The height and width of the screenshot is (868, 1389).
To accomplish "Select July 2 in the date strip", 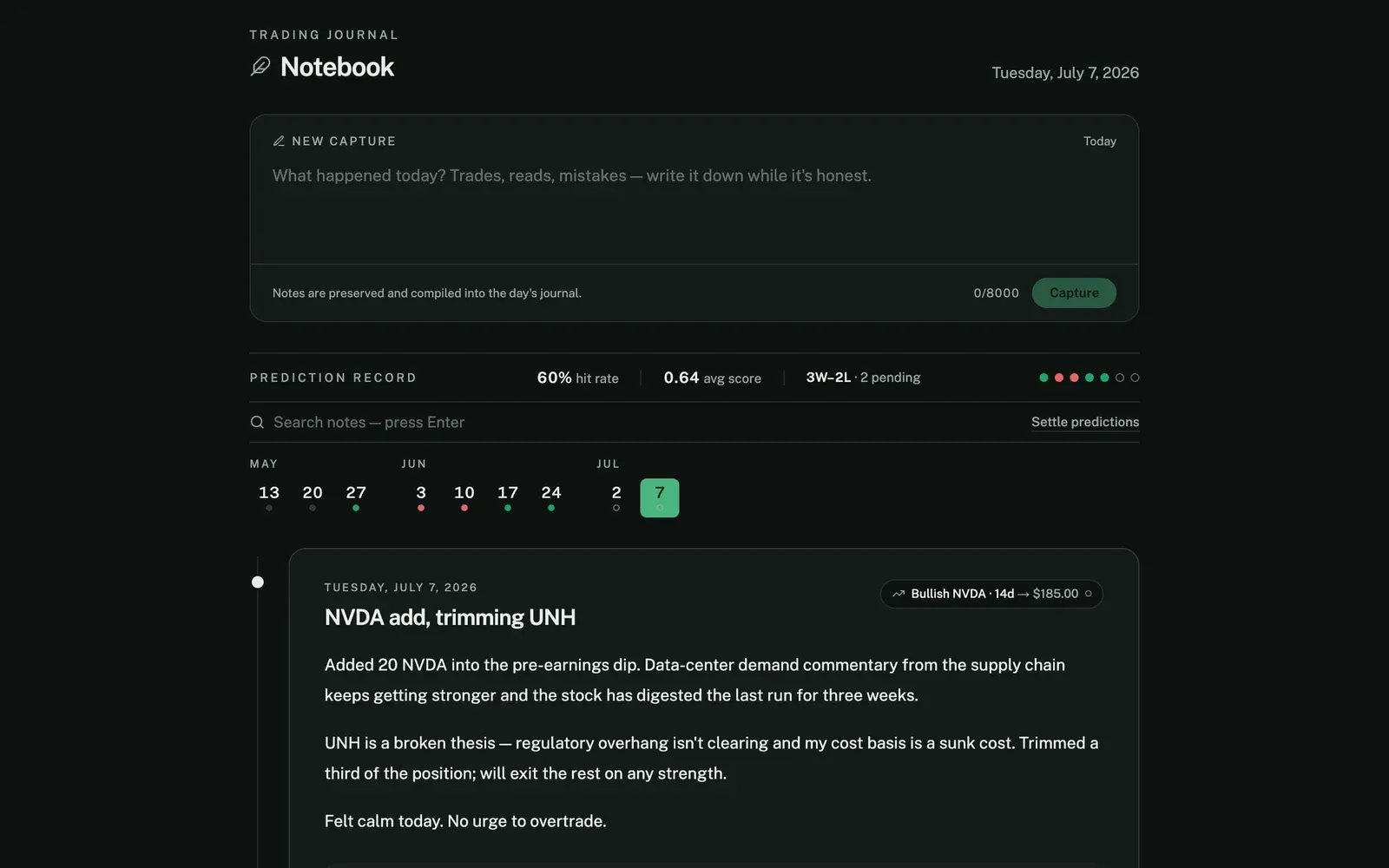I will [x=616, y=497].
